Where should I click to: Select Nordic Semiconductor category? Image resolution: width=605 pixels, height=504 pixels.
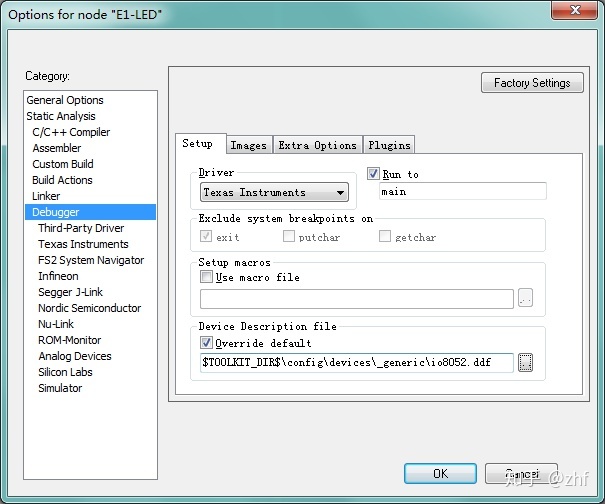(x=90, y=308)
